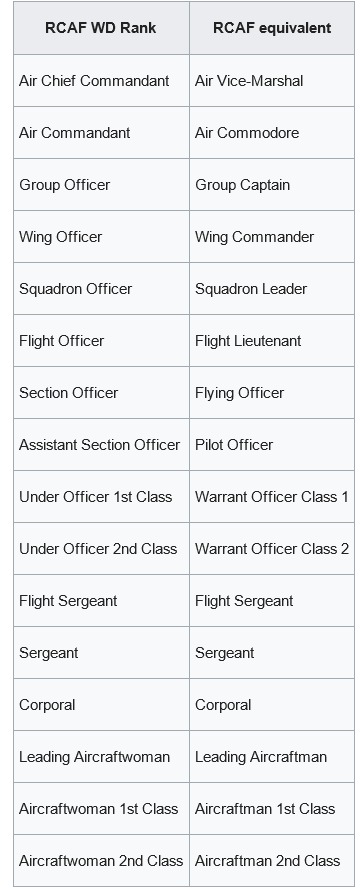Click the Assistant Section Officer text
This screenshot has width=363, height=889.
99,444
